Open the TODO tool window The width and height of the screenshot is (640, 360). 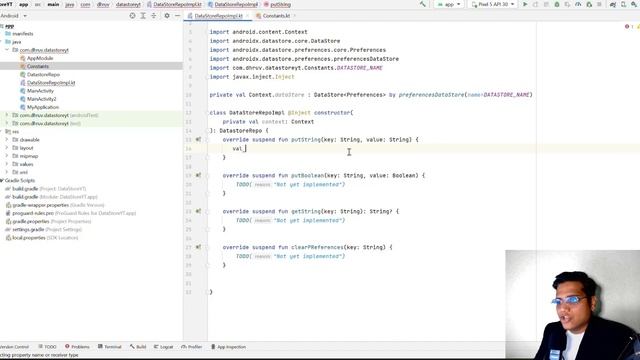tap(47, 347)
